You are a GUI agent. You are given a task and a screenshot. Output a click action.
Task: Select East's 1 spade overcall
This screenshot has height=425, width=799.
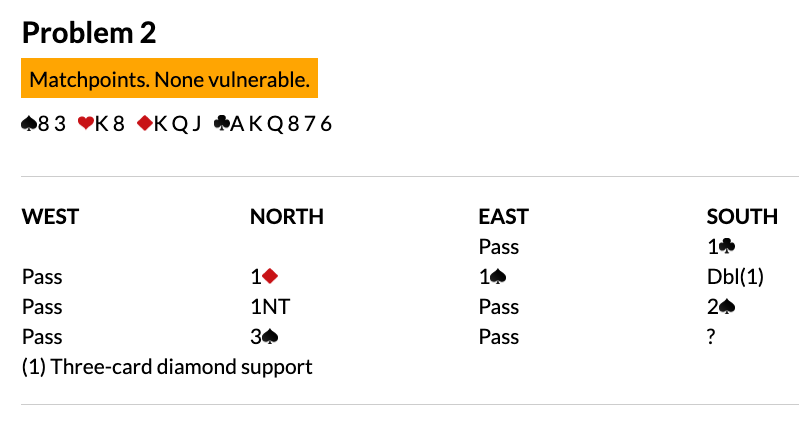pyautogui.click(x=491, y=276)
